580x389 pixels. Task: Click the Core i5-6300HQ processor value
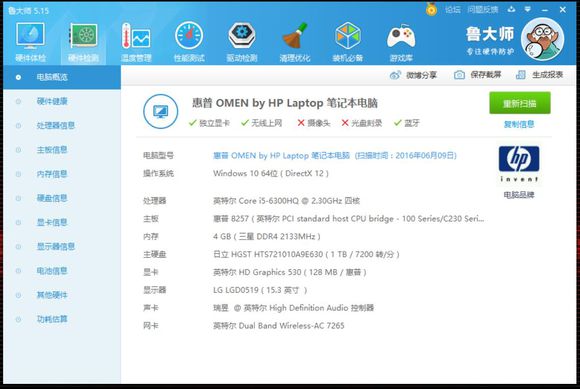(x=286, y=201)
